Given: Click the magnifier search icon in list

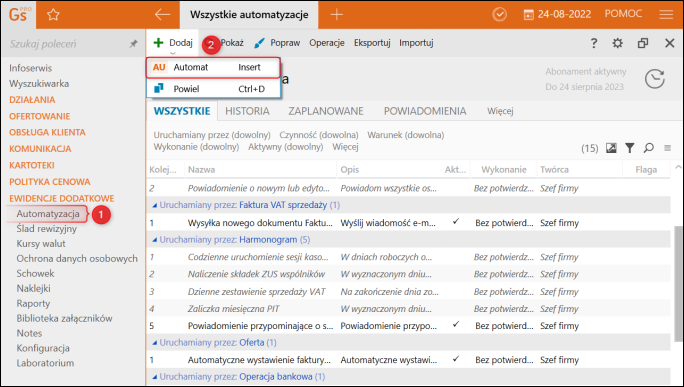Looking at the screenshot, I should tap(649, 148).
